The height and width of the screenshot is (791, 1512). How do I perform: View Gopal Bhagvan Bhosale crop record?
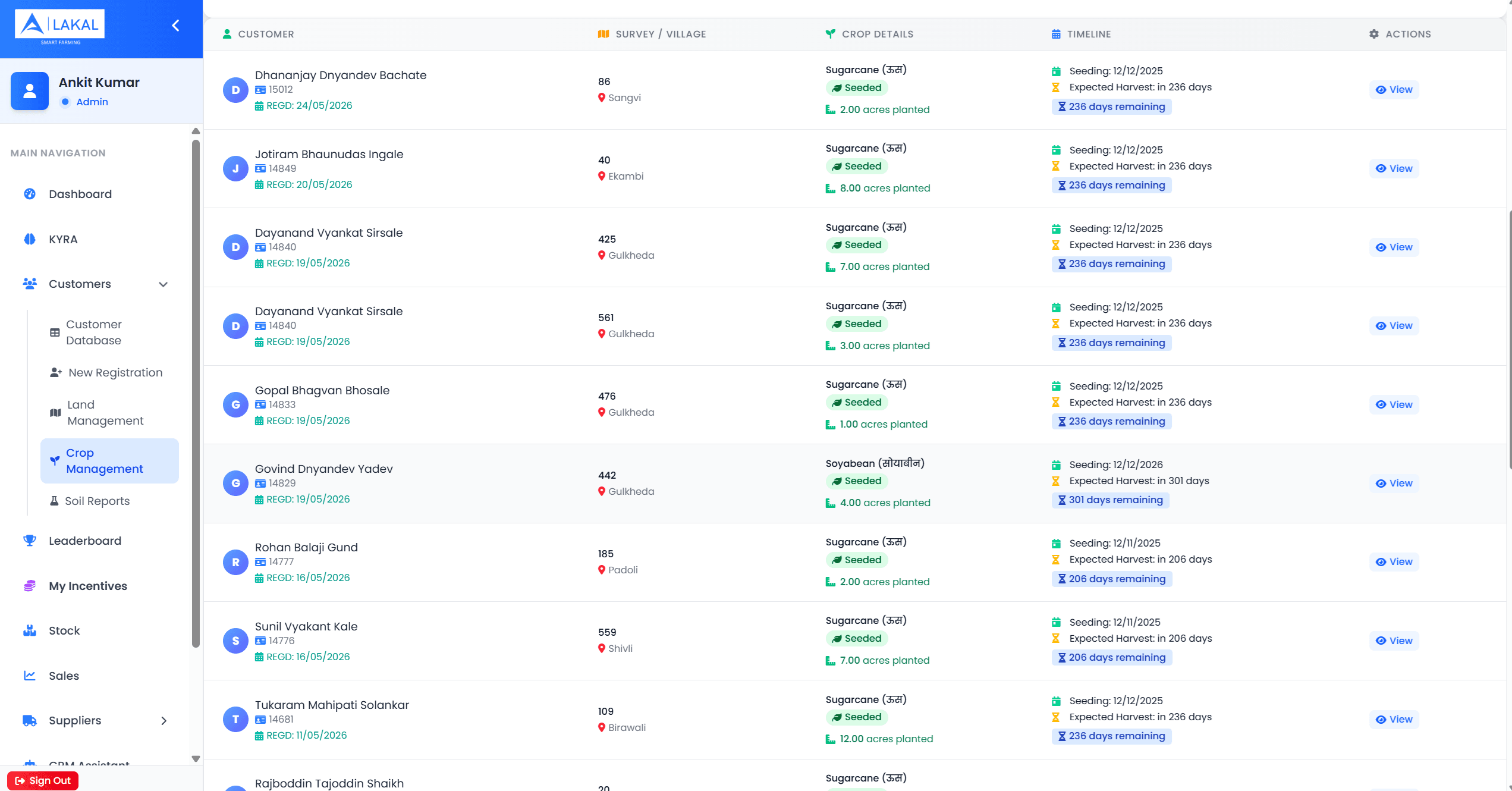click(1394, 404)
